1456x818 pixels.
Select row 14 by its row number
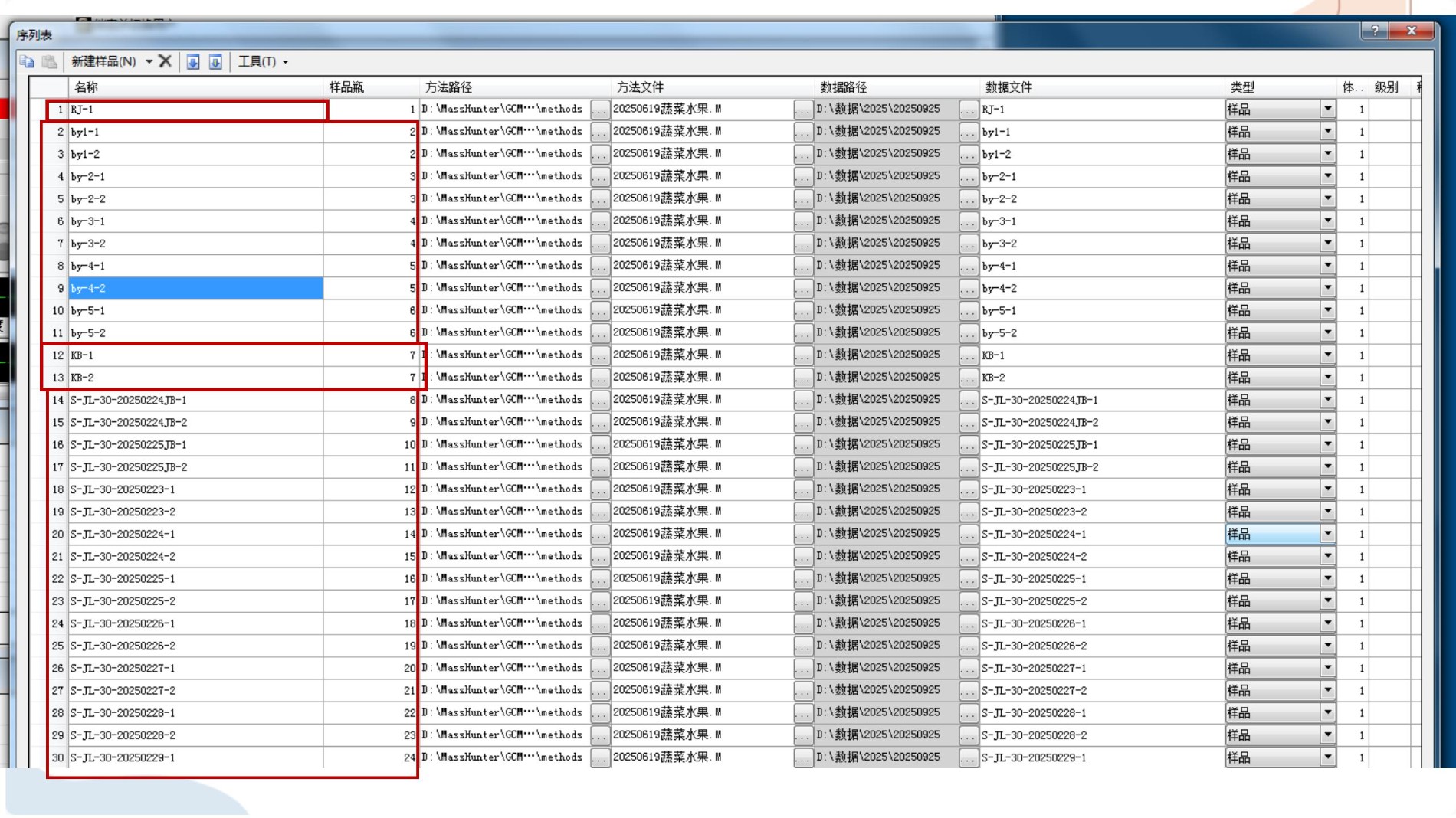pos(57,400)
